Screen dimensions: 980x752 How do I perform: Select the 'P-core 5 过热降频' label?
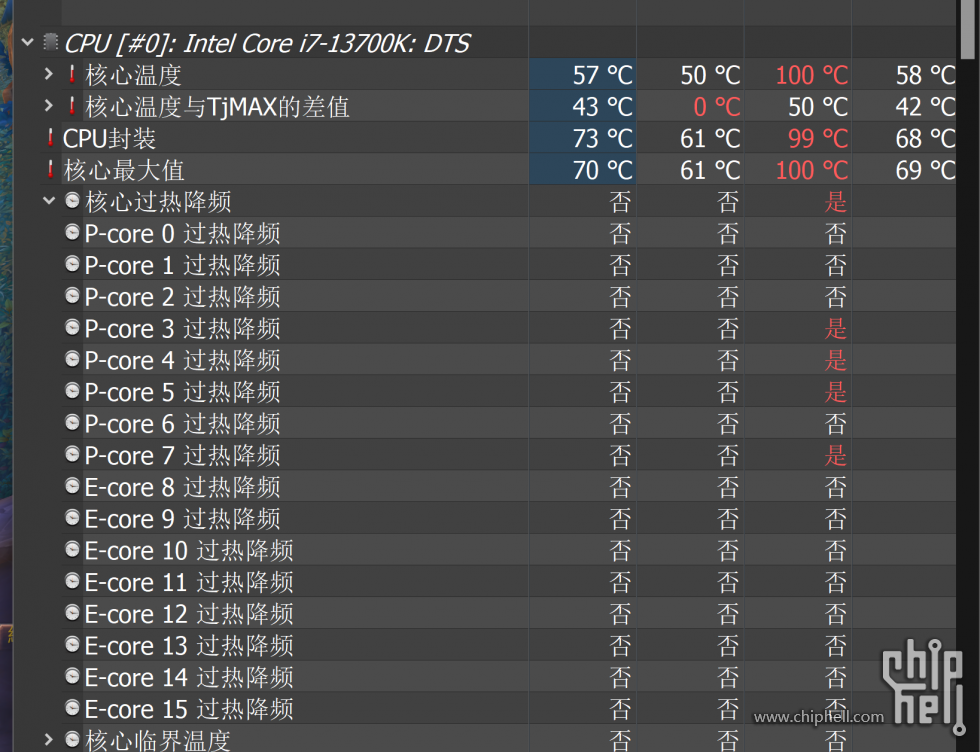tap(182, 393)
